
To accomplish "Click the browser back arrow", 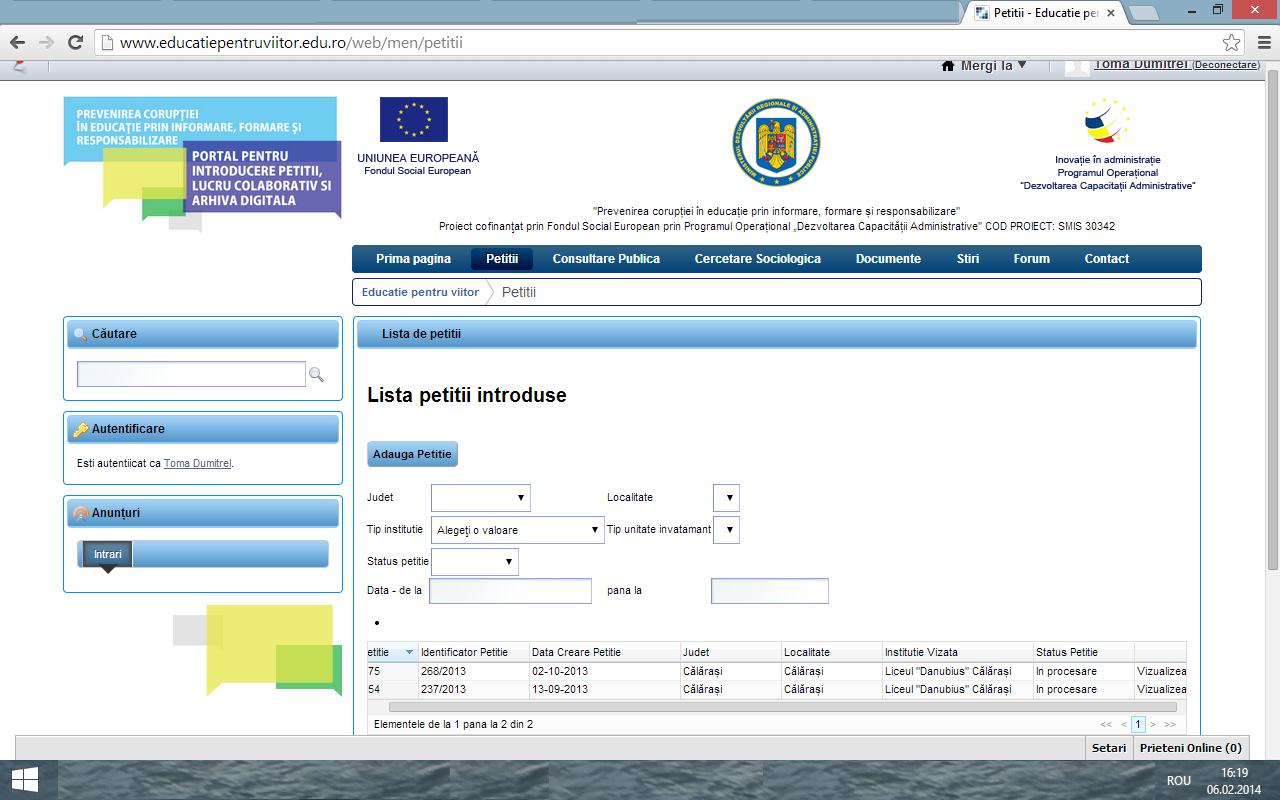I will 17,42.
